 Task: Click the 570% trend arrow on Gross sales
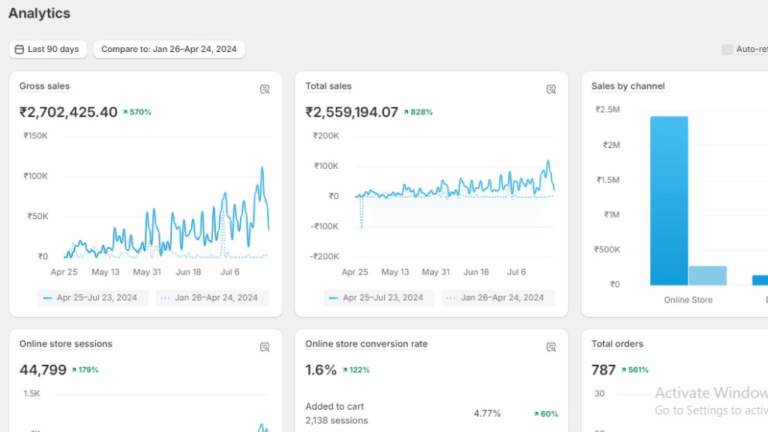(126, 112)
